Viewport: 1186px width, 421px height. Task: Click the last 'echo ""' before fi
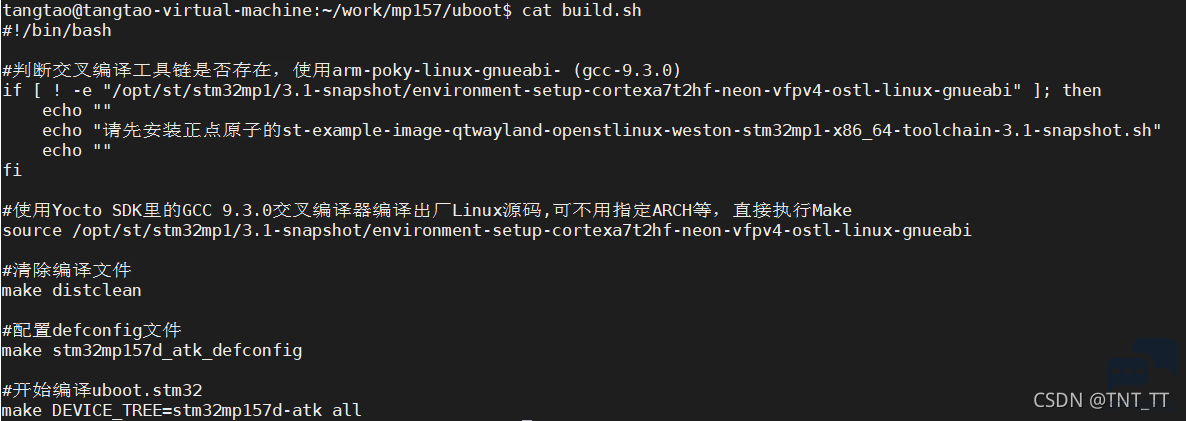click(76, 150)
